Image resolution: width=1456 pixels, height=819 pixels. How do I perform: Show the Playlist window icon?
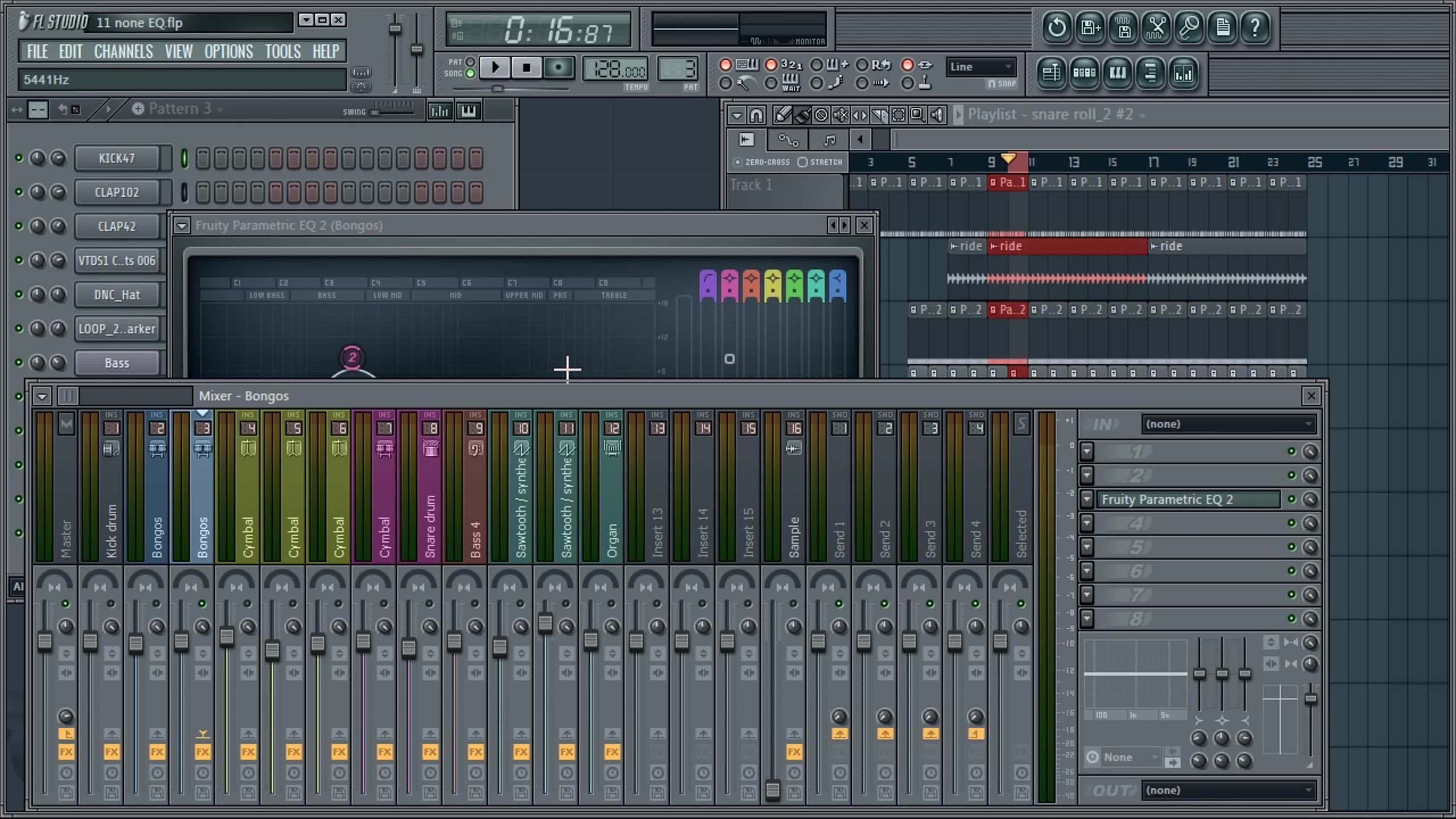point(1051,74)
